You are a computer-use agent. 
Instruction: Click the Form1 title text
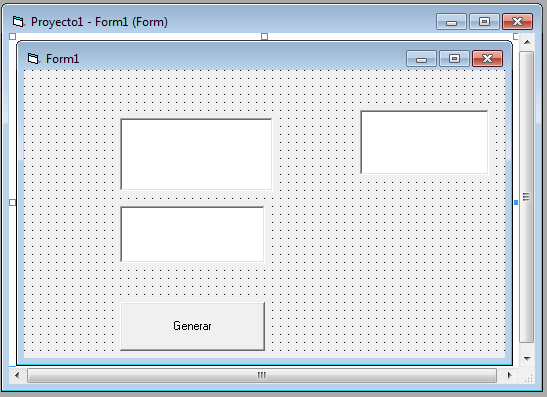click(x=62, y=59)
